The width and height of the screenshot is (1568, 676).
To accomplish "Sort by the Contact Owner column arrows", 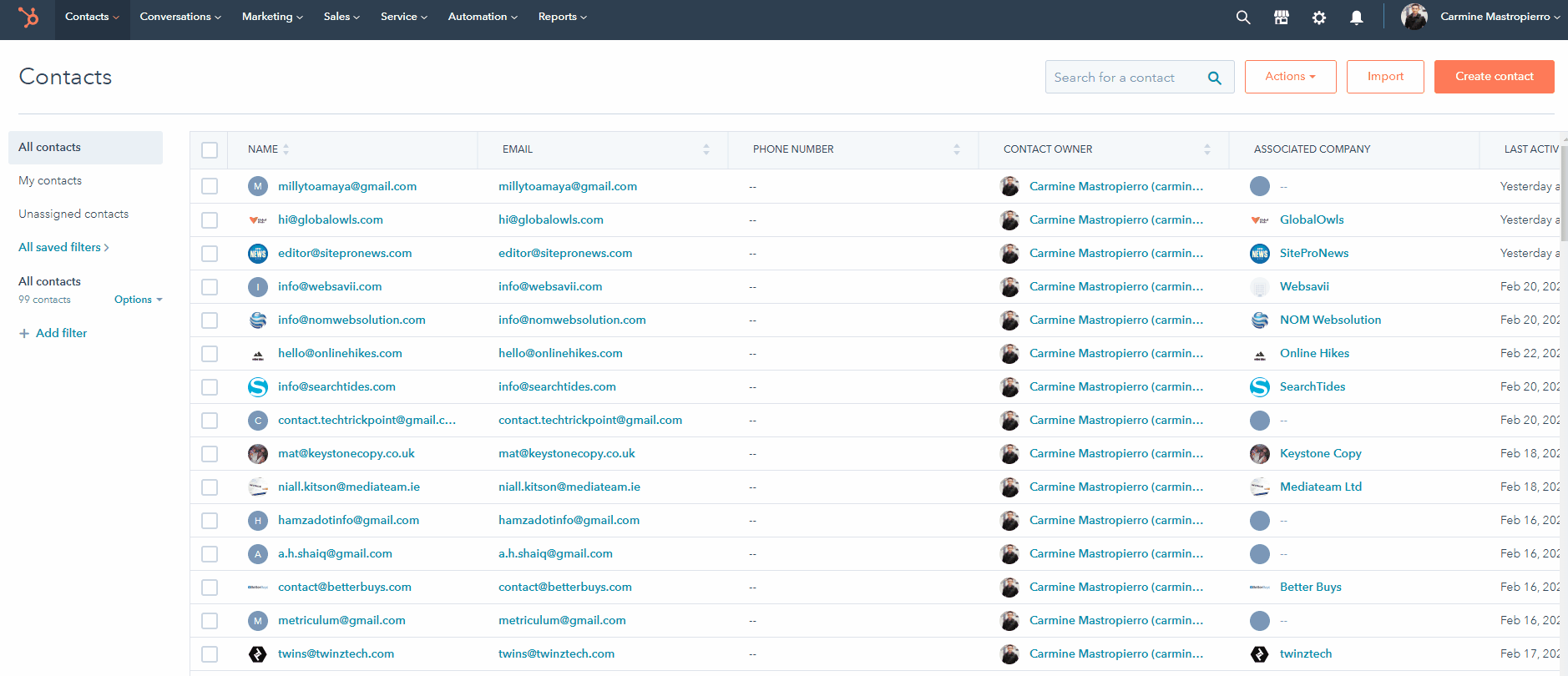I will (1207, 149).
